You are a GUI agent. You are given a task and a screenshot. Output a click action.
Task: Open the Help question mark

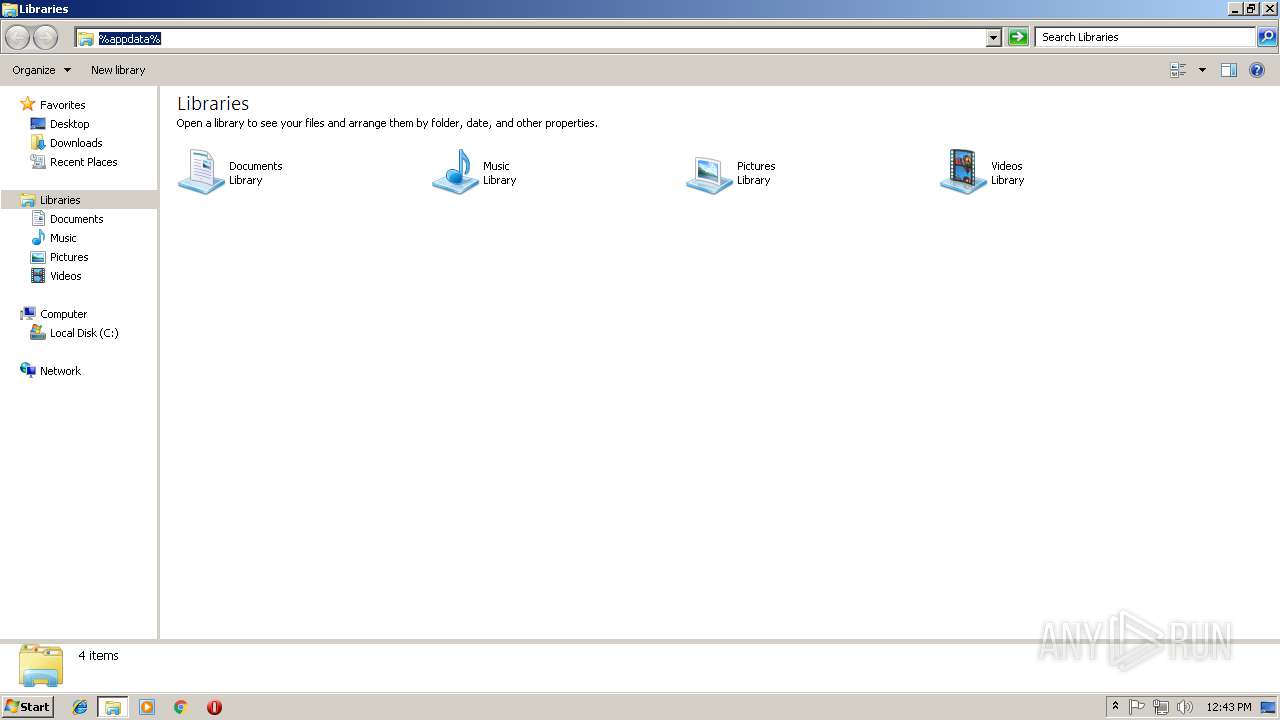coord(1257,70)
